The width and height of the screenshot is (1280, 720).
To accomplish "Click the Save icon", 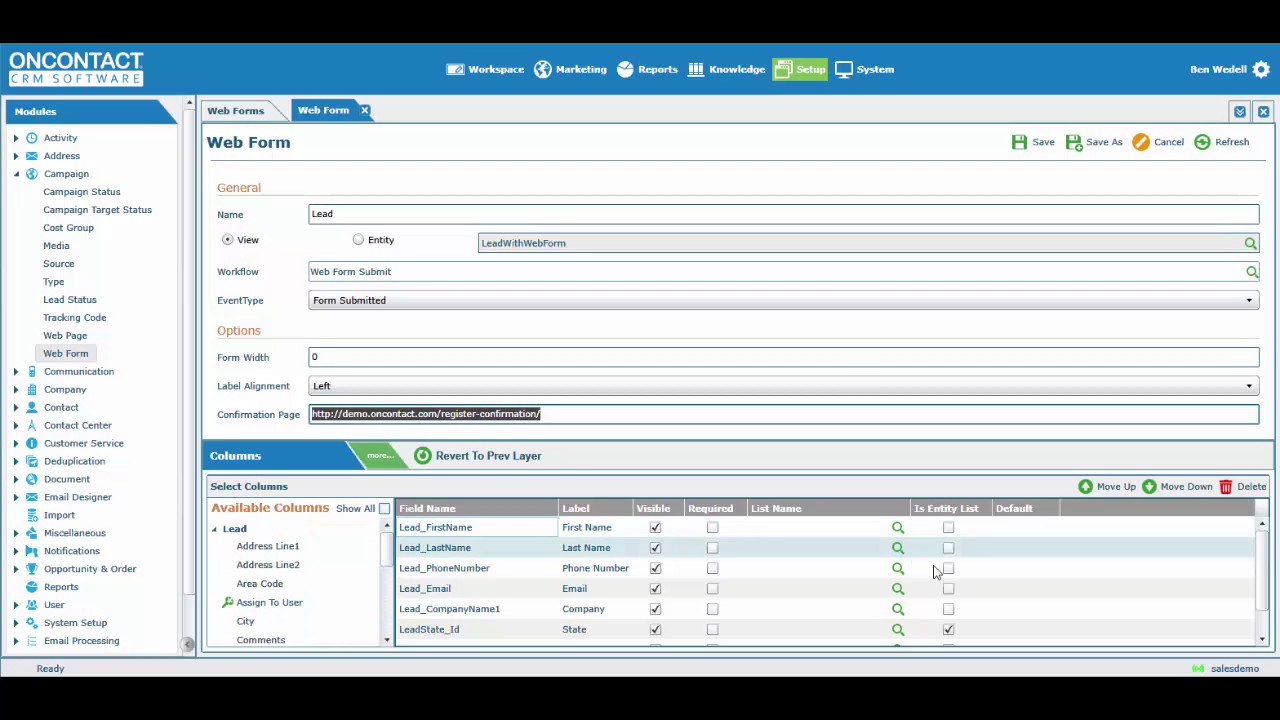I will coord(1019,142).
